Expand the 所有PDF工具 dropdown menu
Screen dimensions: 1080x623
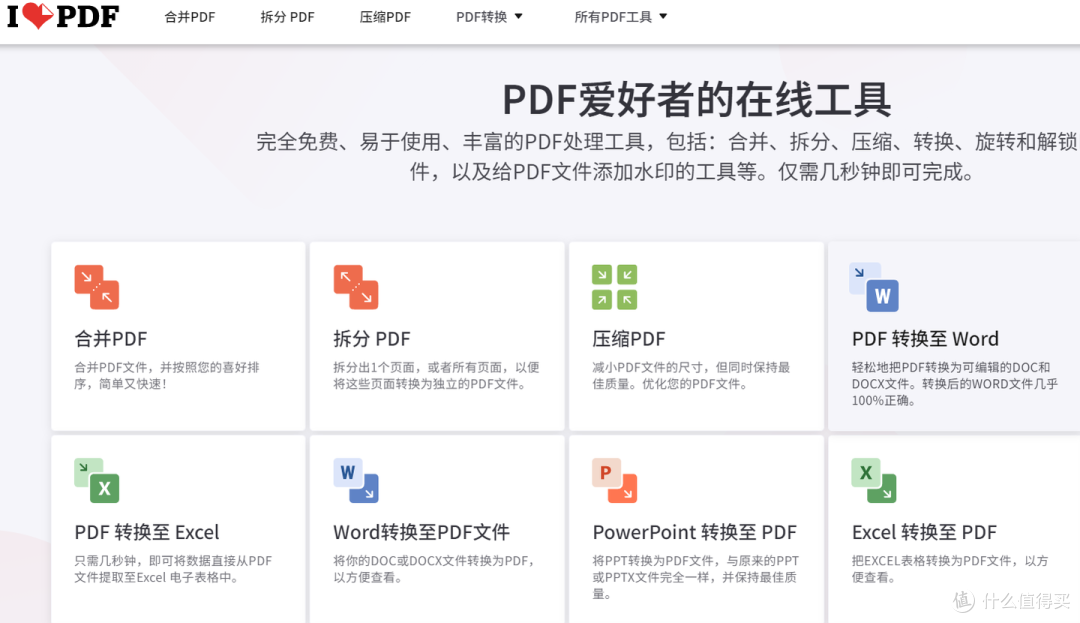pyautogui.click(x=621, y=17)
